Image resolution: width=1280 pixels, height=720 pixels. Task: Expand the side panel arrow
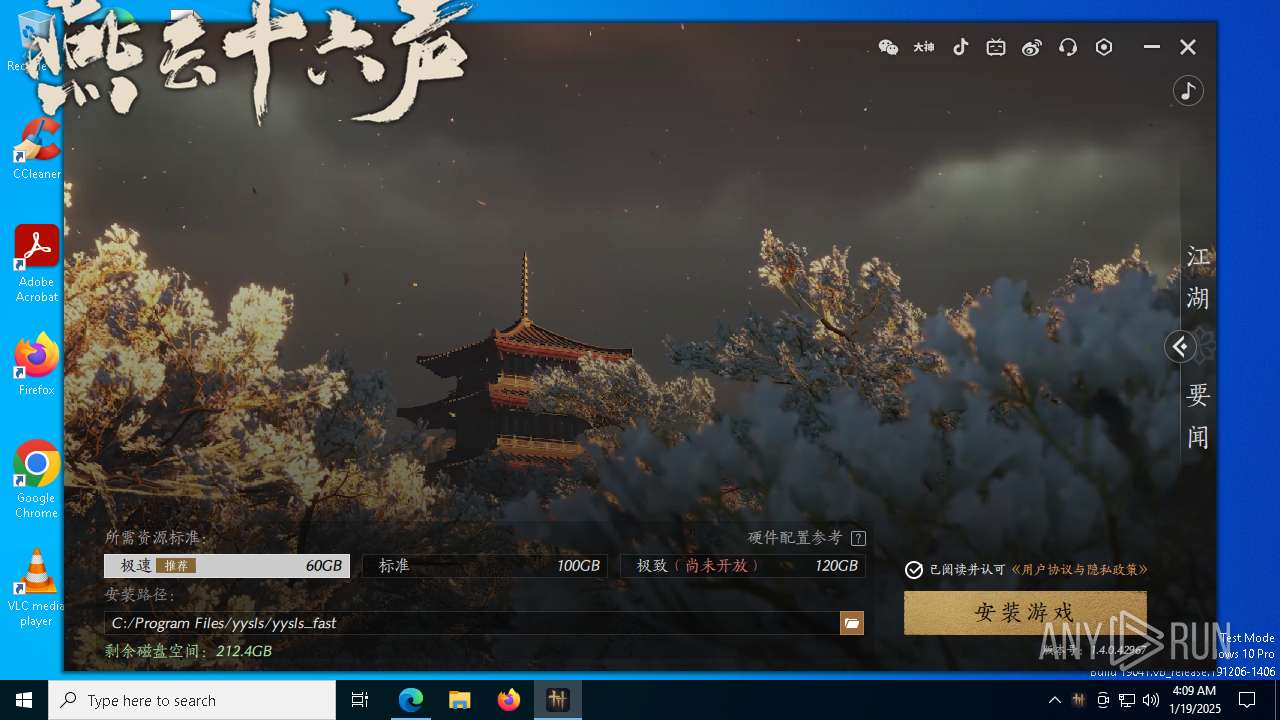coord(1180,347)
